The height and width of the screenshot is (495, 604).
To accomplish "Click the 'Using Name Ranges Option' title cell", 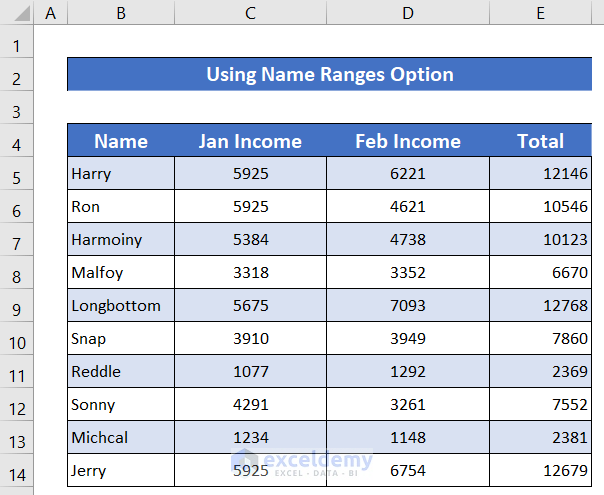I will (x=329, y=75).
